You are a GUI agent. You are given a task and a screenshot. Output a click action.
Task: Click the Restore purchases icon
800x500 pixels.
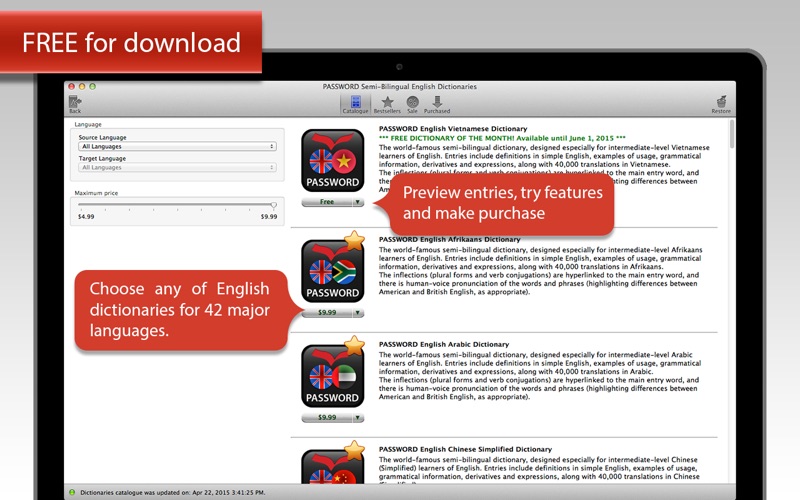pos(721,104)
